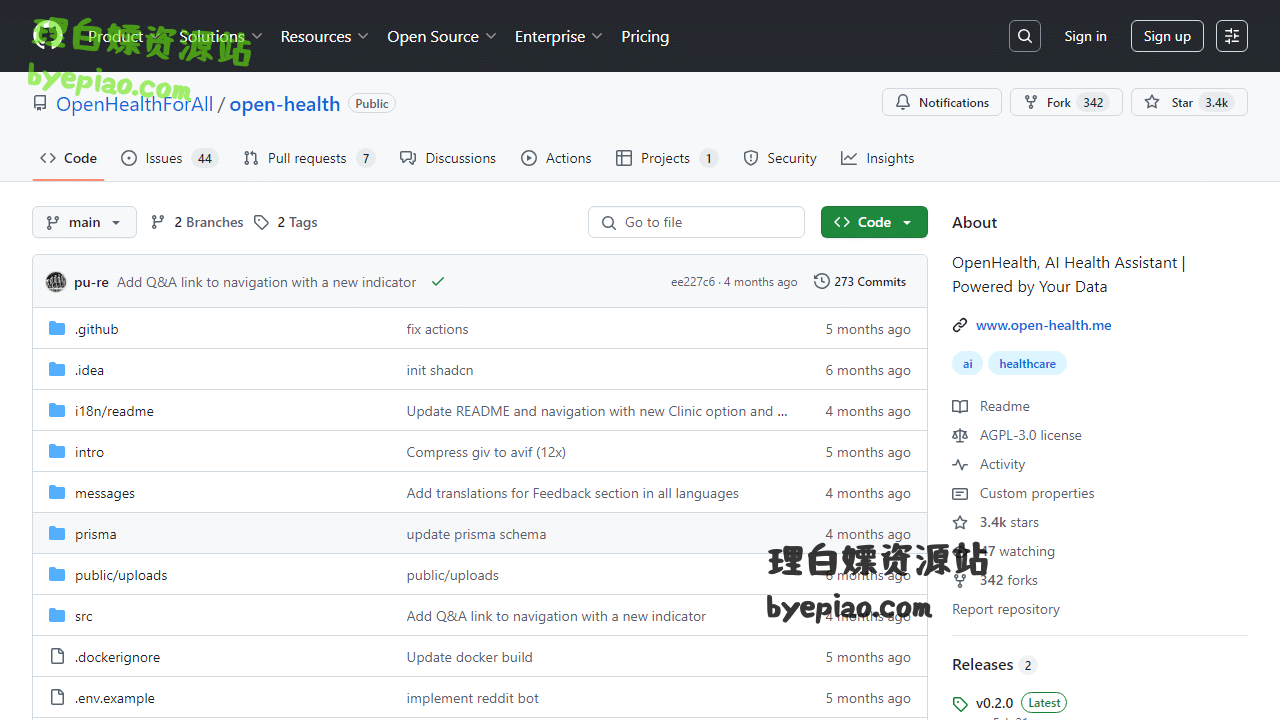1280x720 pixels.
Task: Click the Sign up button
Action: [x=1167, y=36]
